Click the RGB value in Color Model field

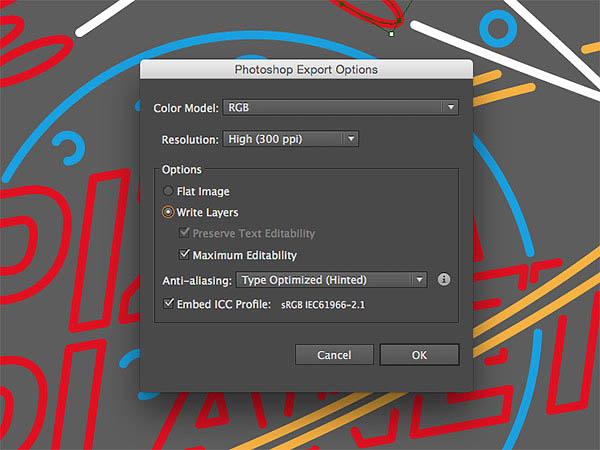click(239, 108)
